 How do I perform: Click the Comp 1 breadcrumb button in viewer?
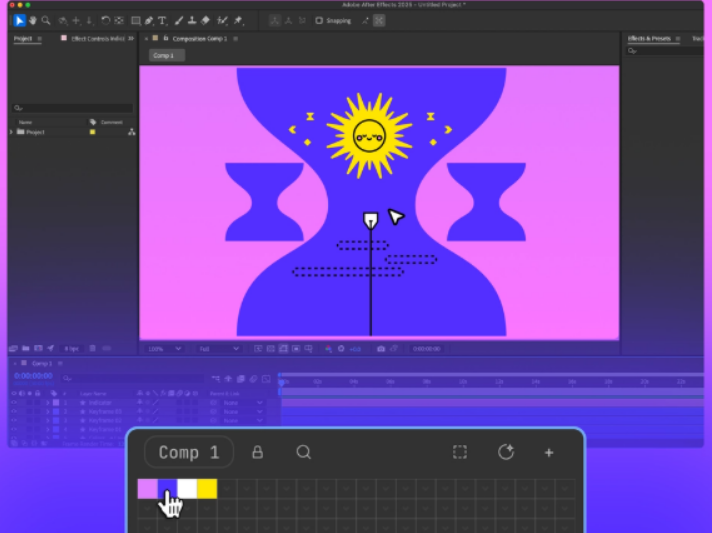click(166, 55)
